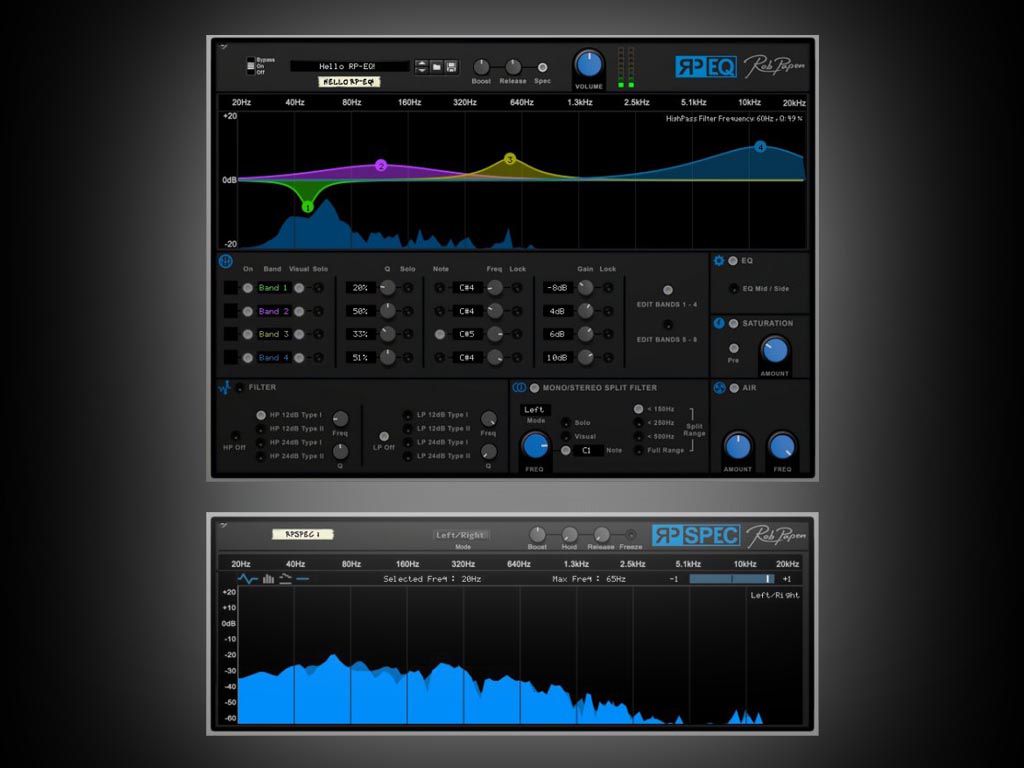Screen dimensions: 1024x768
Task: Toggle the Saturation Pre button
Action: [x=734, y=348]
